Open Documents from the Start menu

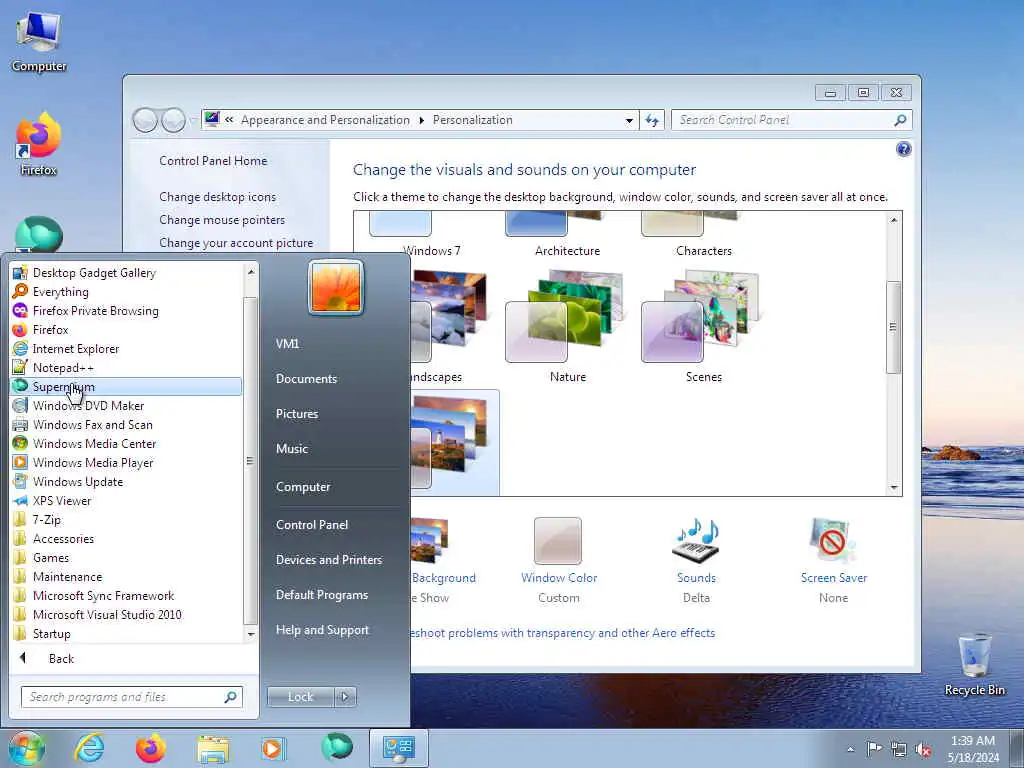click(x=306, y=379)
